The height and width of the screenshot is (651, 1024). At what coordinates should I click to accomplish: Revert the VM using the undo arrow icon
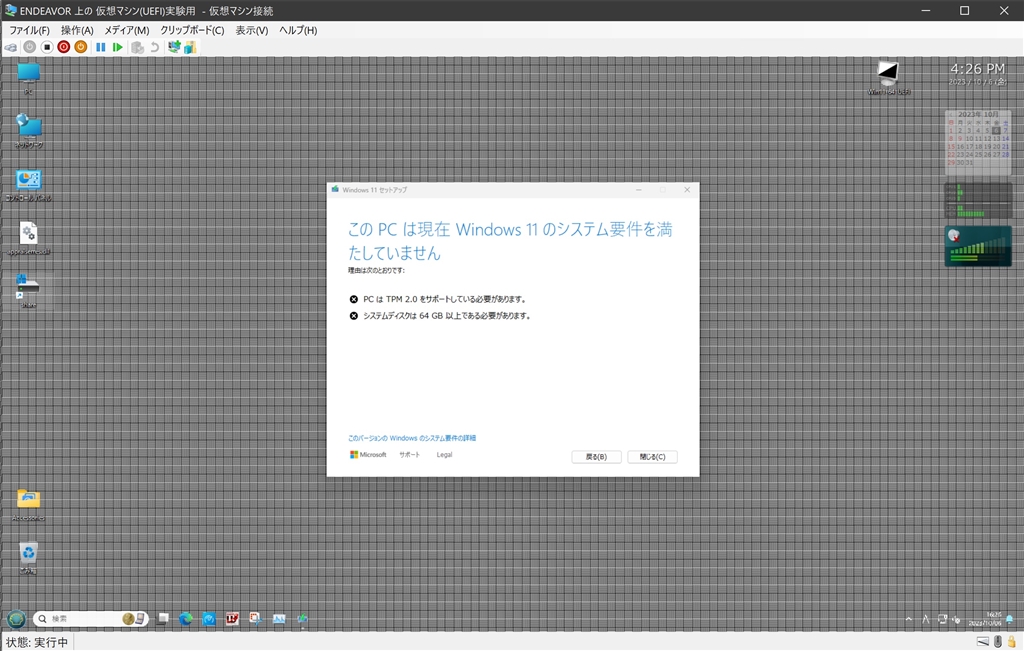154,47
